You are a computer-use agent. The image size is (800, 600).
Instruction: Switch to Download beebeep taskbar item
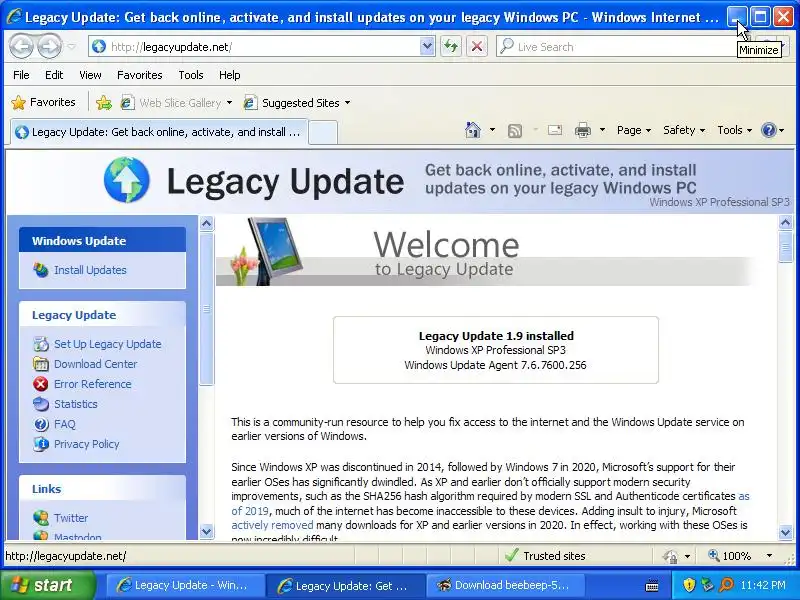pyautogui.click(x=505, y=585)
